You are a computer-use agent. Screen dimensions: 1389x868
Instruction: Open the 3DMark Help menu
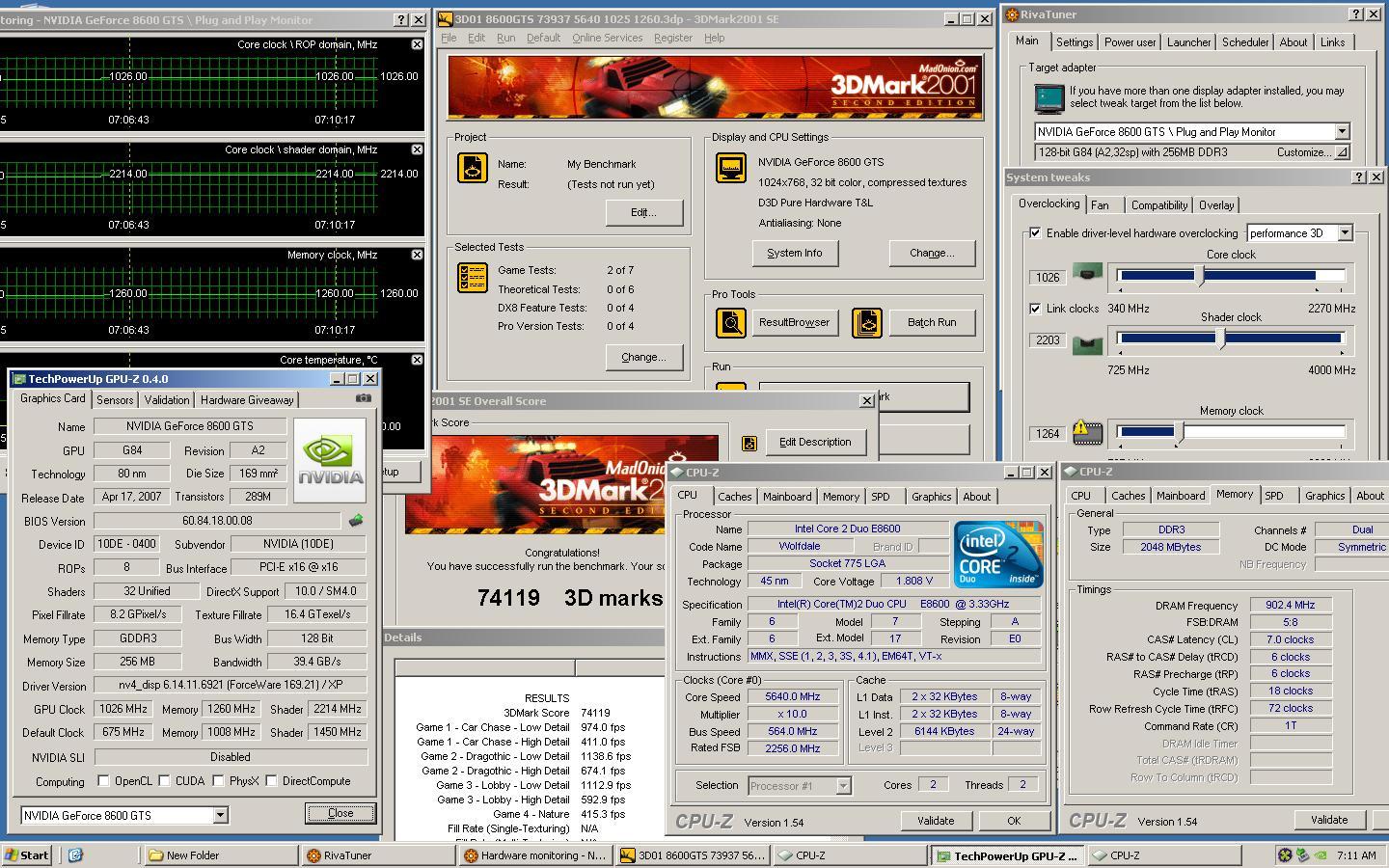[x=714, y=38]
